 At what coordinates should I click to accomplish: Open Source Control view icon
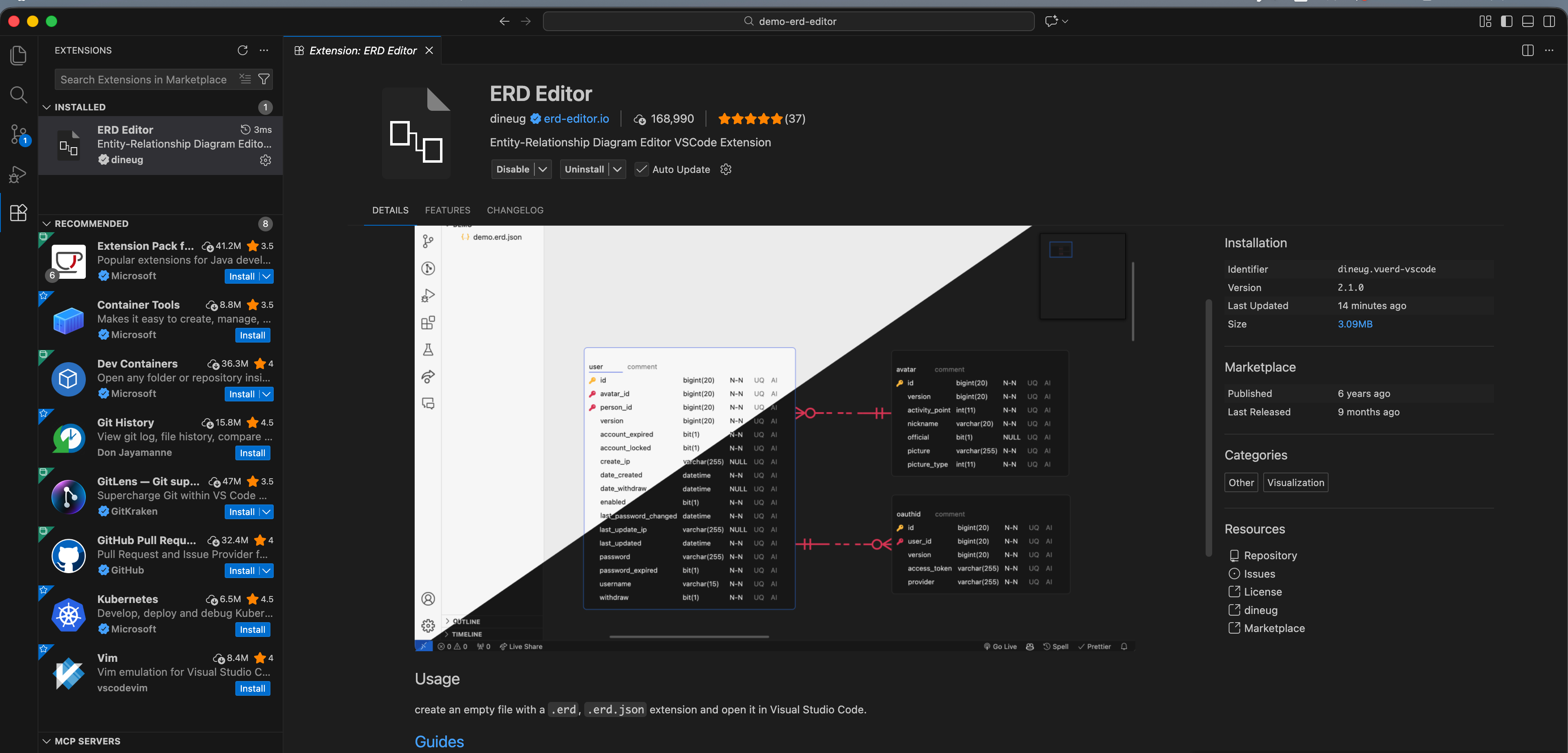[18, 134]
